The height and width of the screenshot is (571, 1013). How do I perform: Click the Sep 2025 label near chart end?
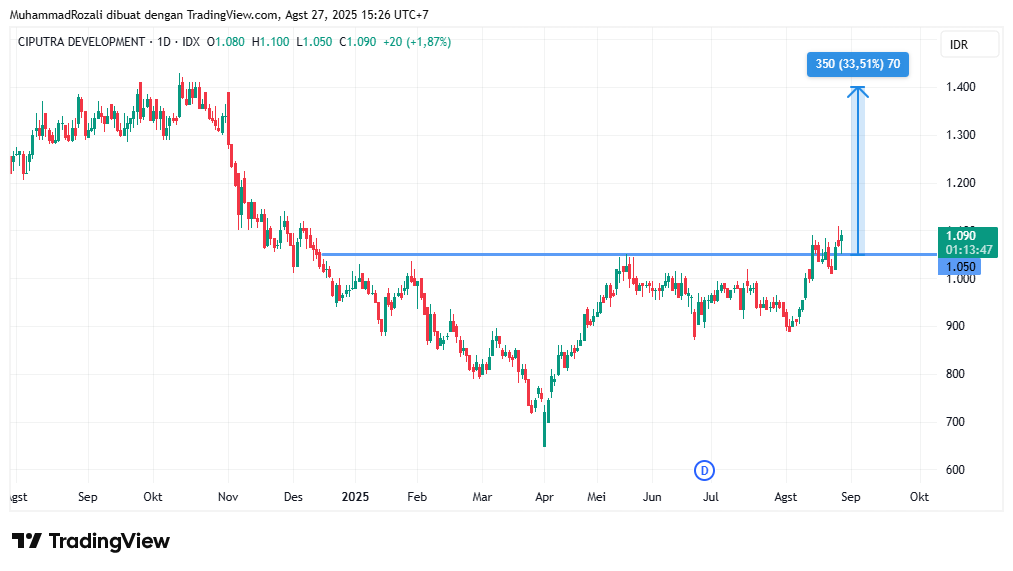(x=851, y=497)
